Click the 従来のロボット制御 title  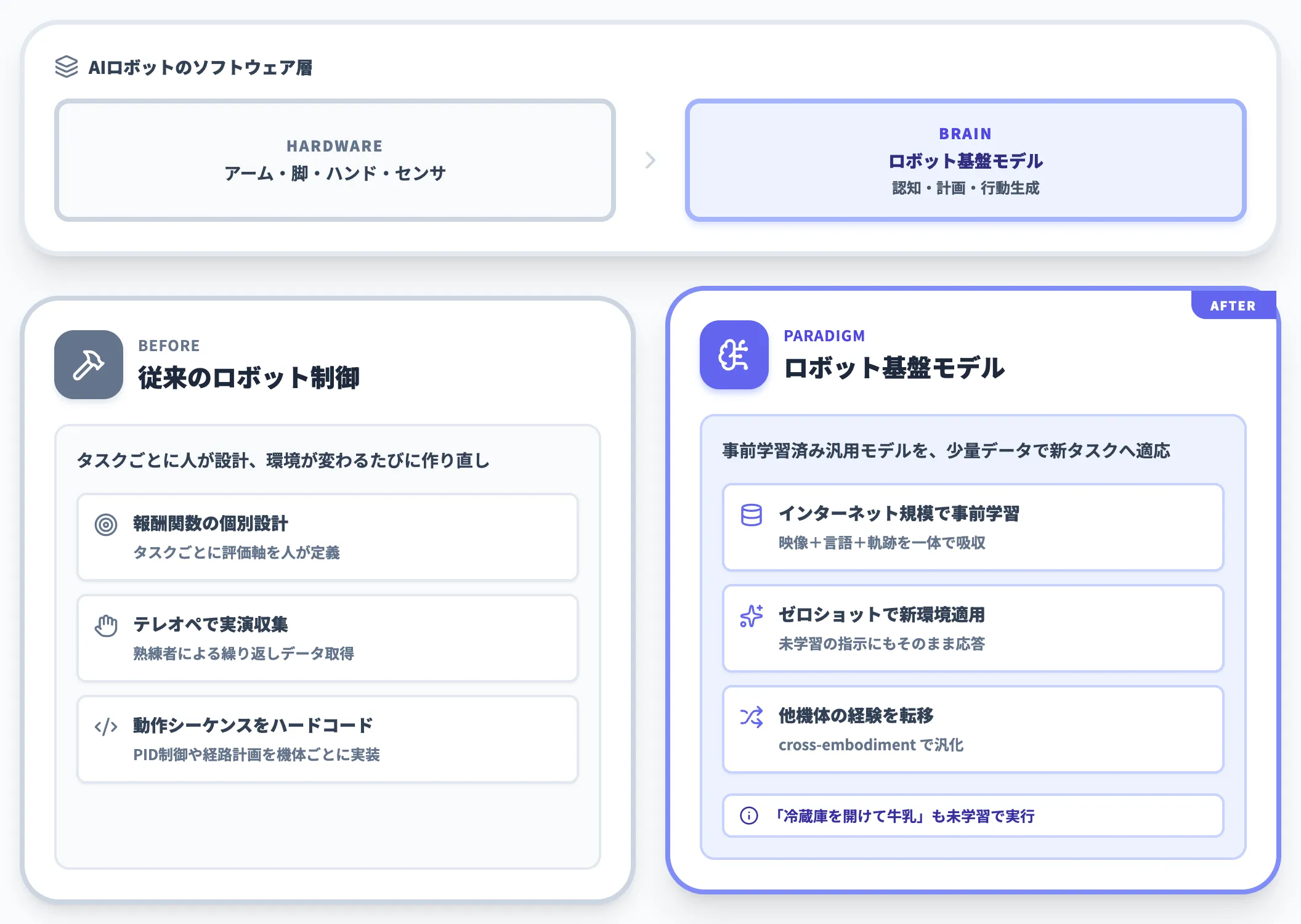tap(249, 378)
